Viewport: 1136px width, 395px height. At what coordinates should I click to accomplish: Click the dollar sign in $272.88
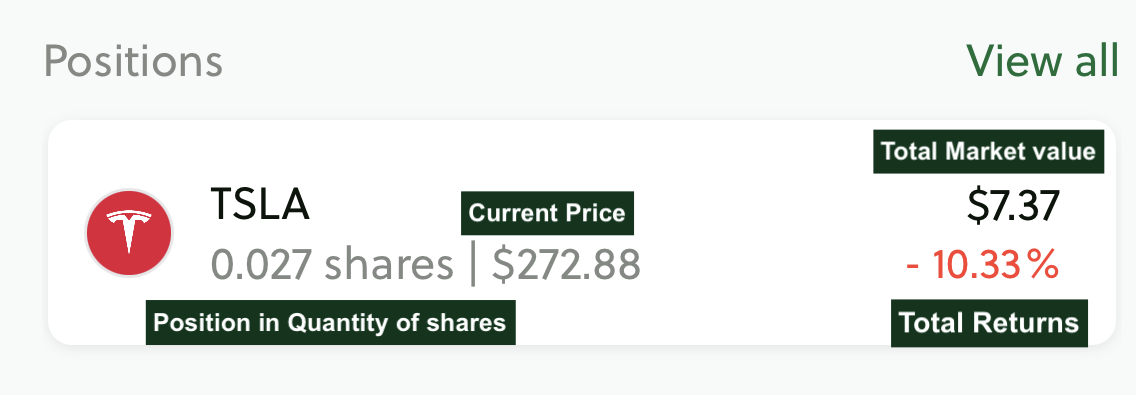(x=503, y=265)
